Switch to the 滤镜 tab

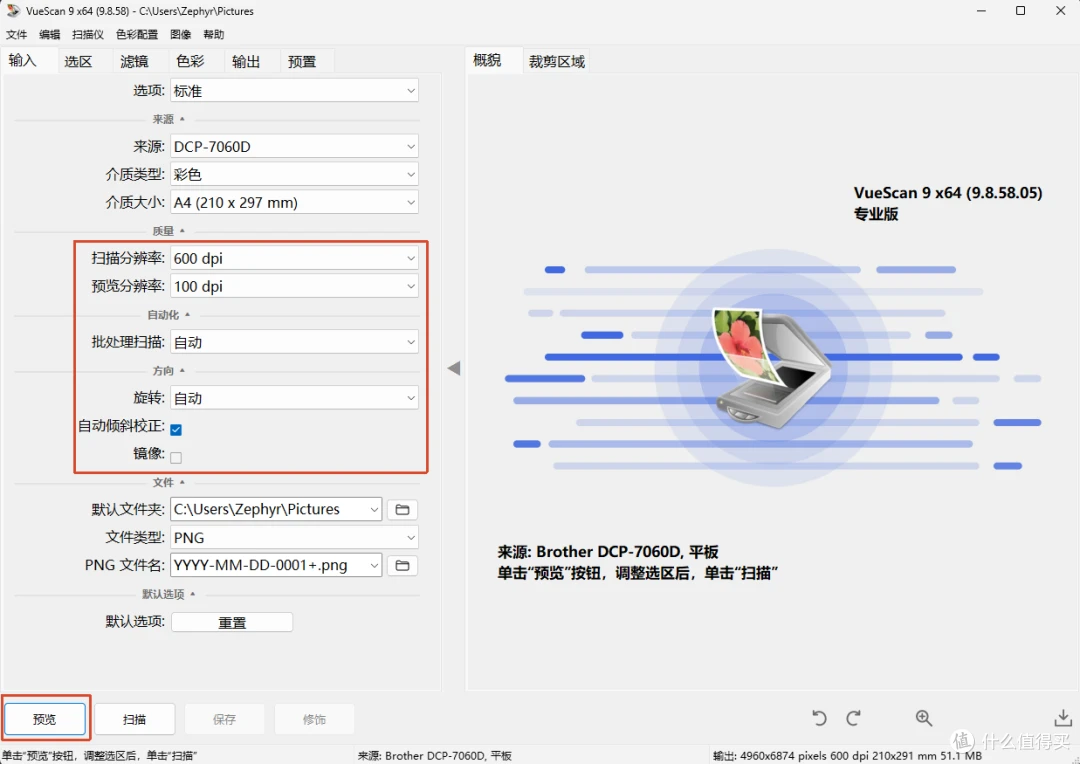pyautogui.click(x=134, y=61)
